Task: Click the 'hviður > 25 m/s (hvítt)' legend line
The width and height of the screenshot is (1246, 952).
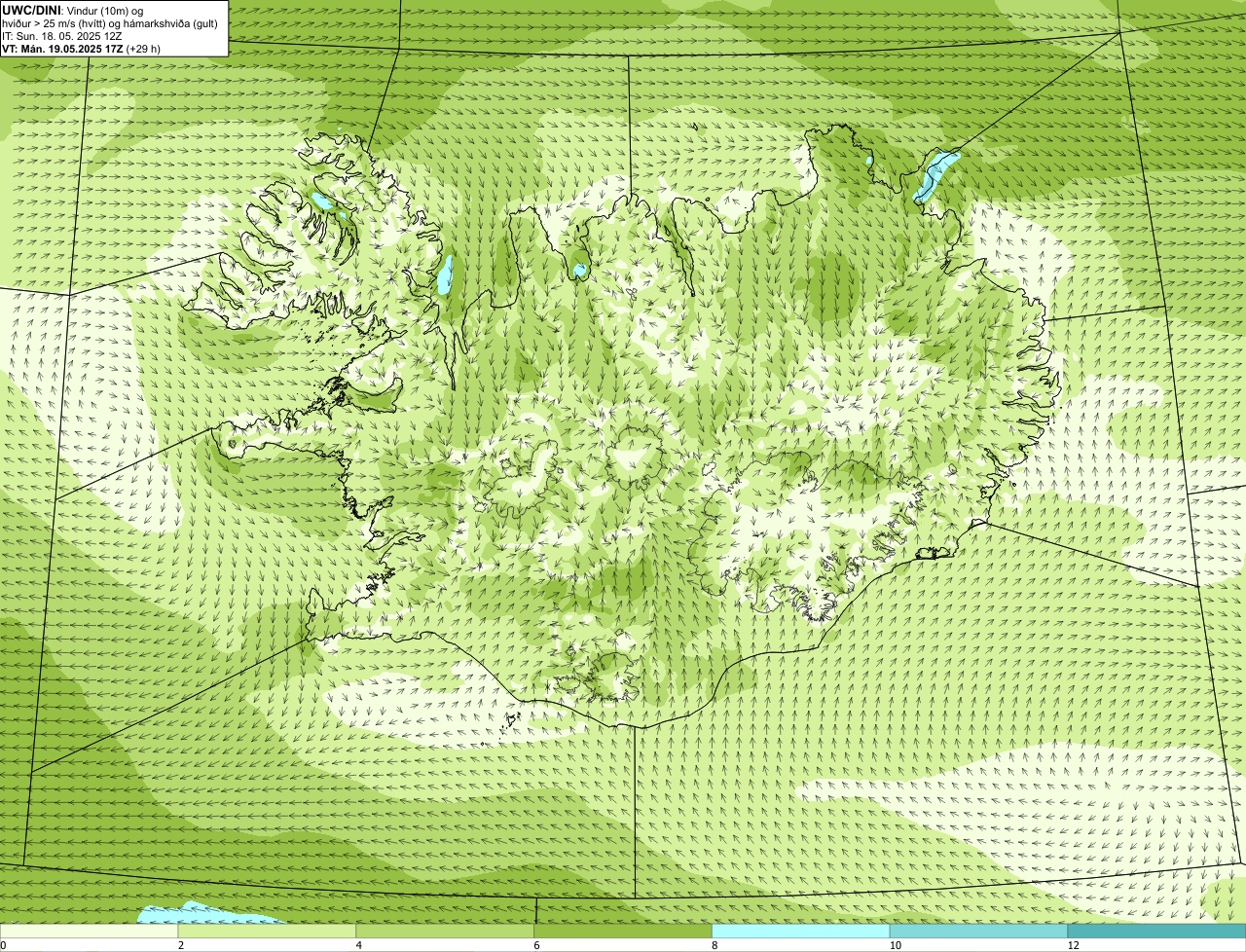Action: [x=110, y=23]
